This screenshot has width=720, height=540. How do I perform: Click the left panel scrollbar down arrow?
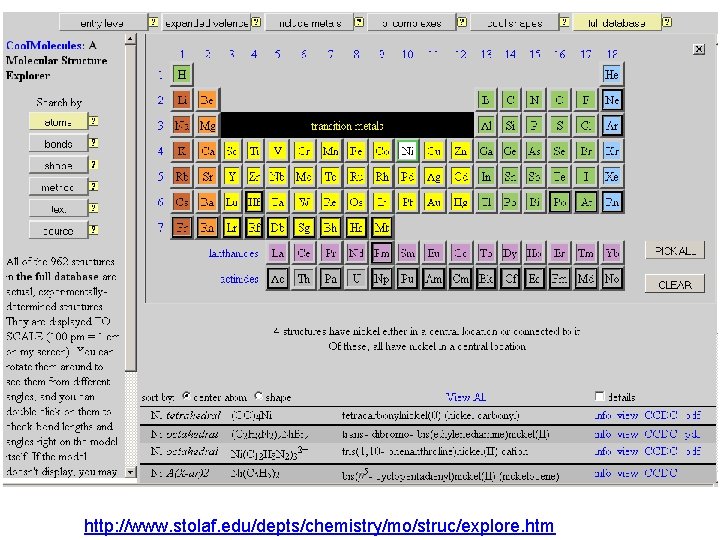(130, 472)
